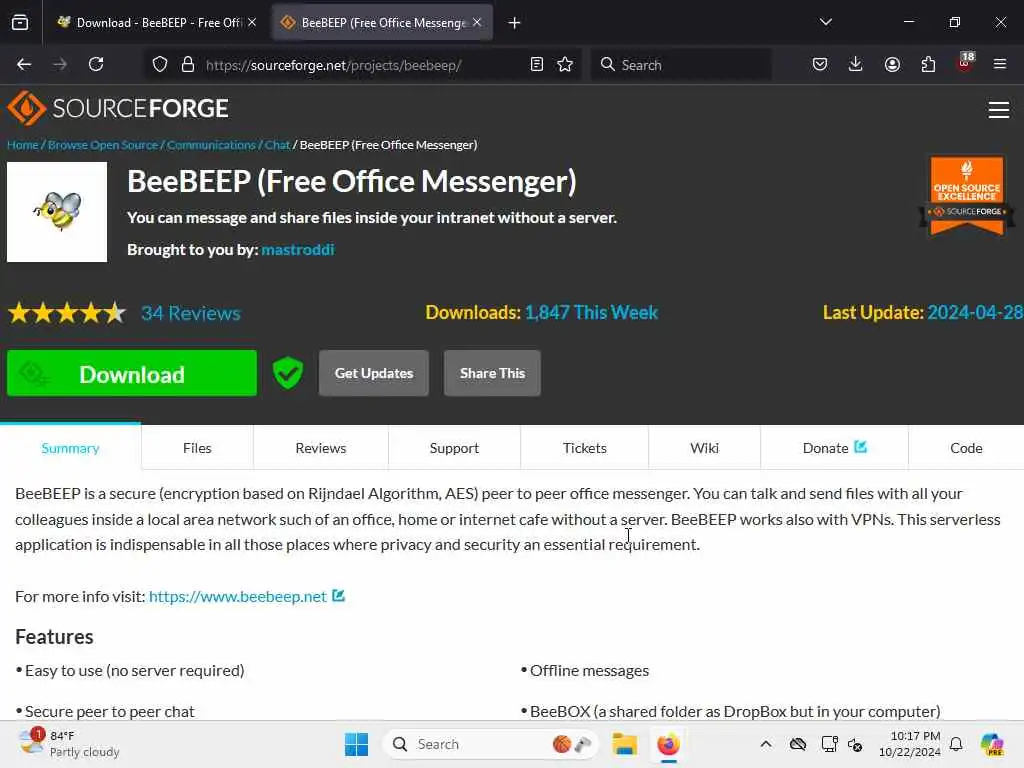Click Firefox icon in taskbar
Image resolution: width=1024 pixels, height=768 pixels.
[668, 744]
